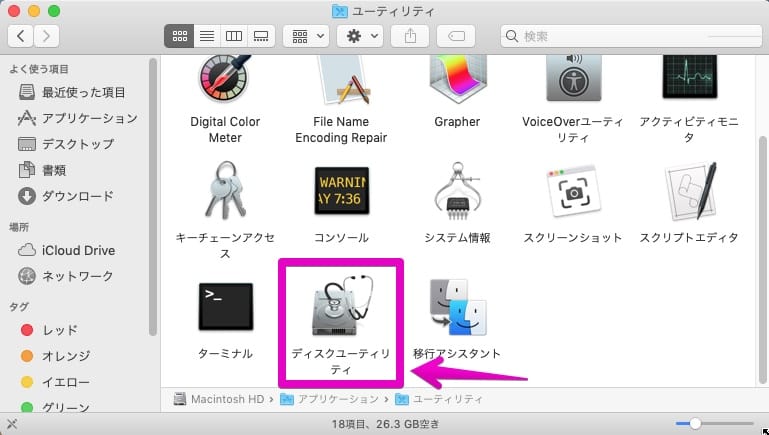Switch to gallery view
The height and width of the screenshot is (435, 769).
tap(261, 36)
